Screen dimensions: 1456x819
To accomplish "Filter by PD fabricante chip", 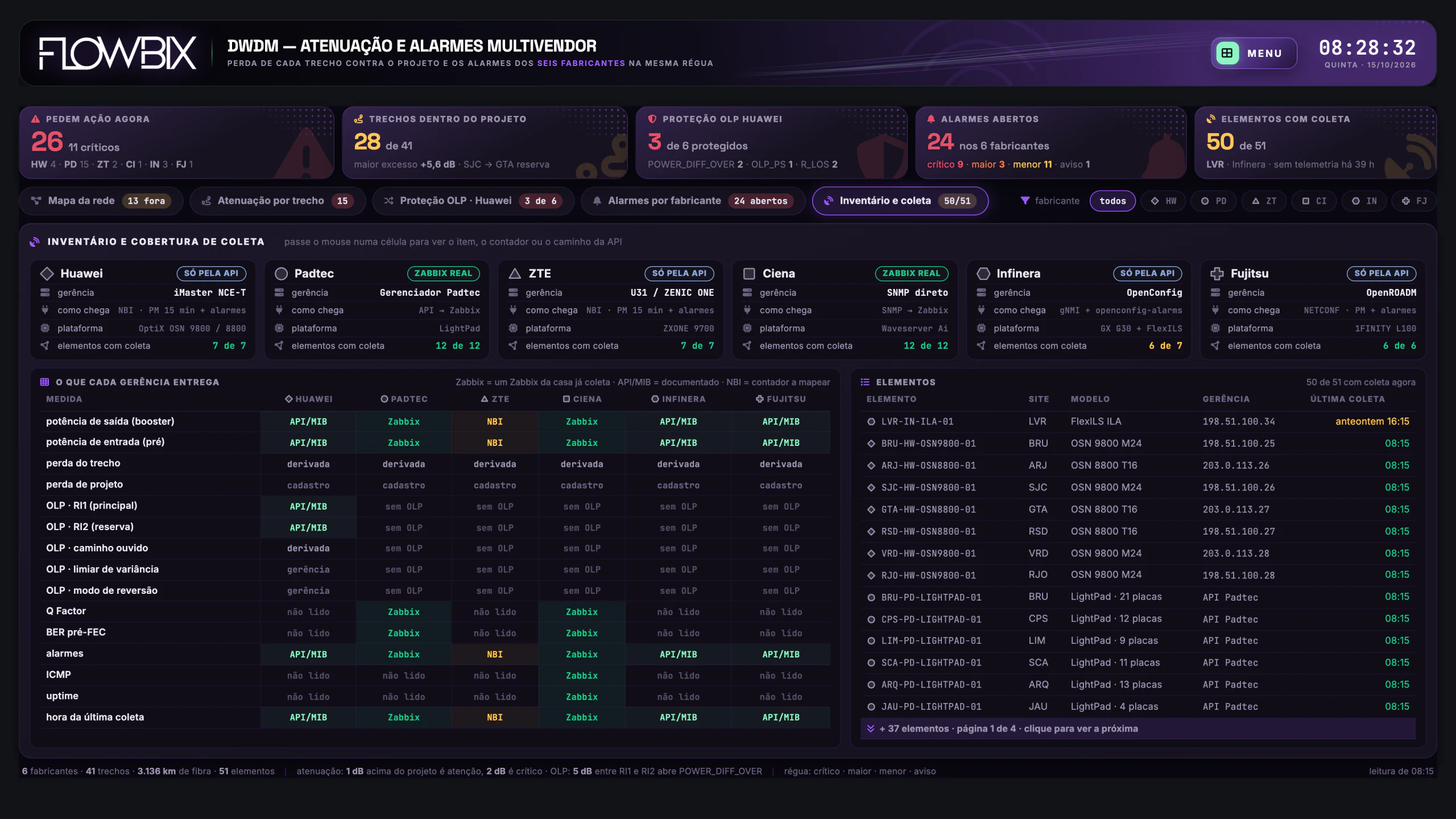I will 1214,201.
